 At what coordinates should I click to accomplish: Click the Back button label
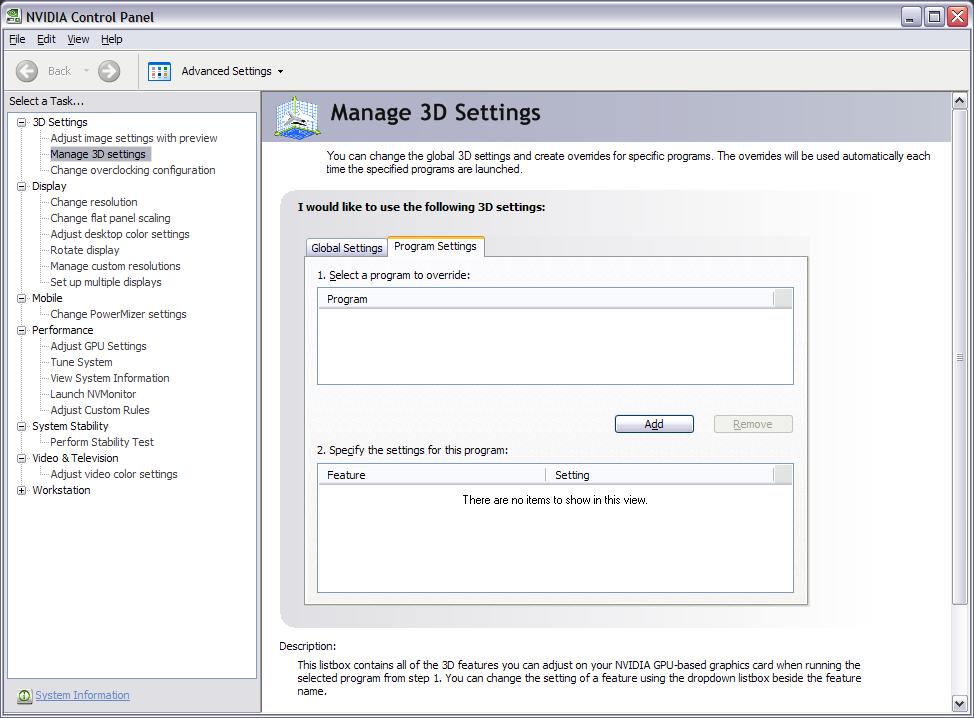[x=60, y=71]
